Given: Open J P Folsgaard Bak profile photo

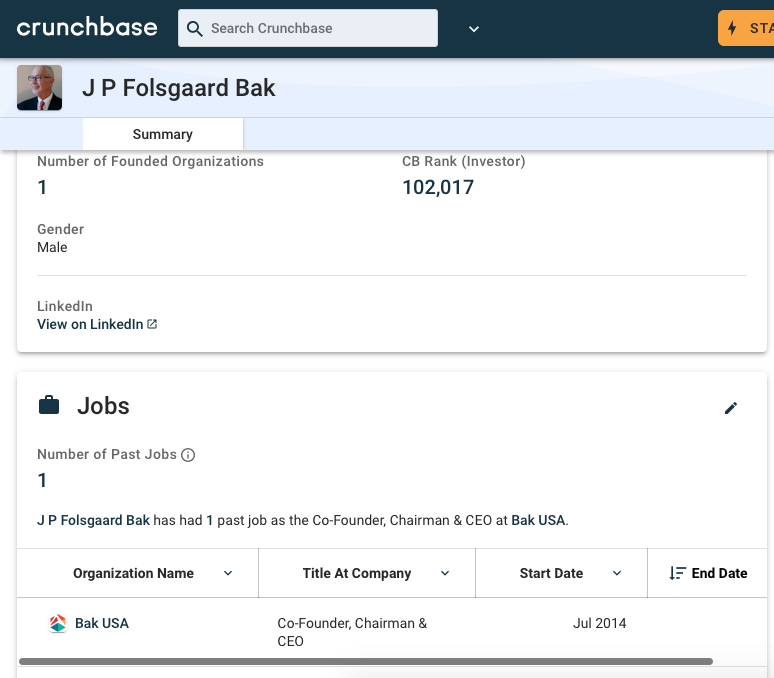Looking at the screenshot, I should click(39, 87).
